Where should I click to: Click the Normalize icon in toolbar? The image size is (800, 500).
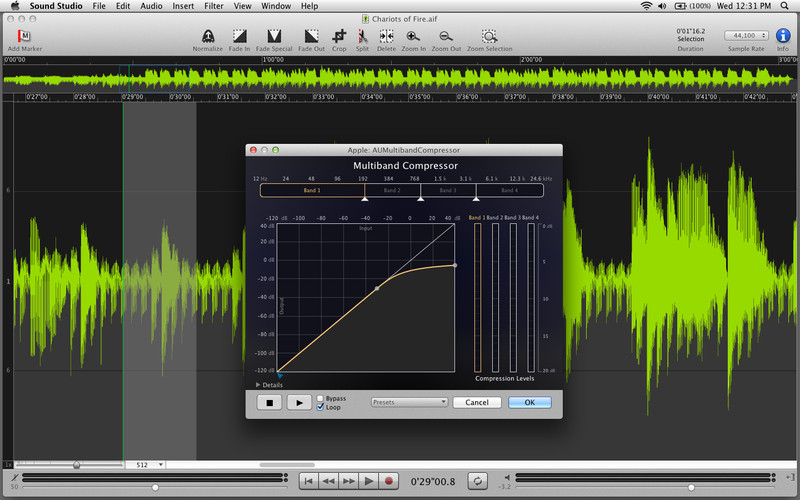pyautogui.click(x=207, y=36)
